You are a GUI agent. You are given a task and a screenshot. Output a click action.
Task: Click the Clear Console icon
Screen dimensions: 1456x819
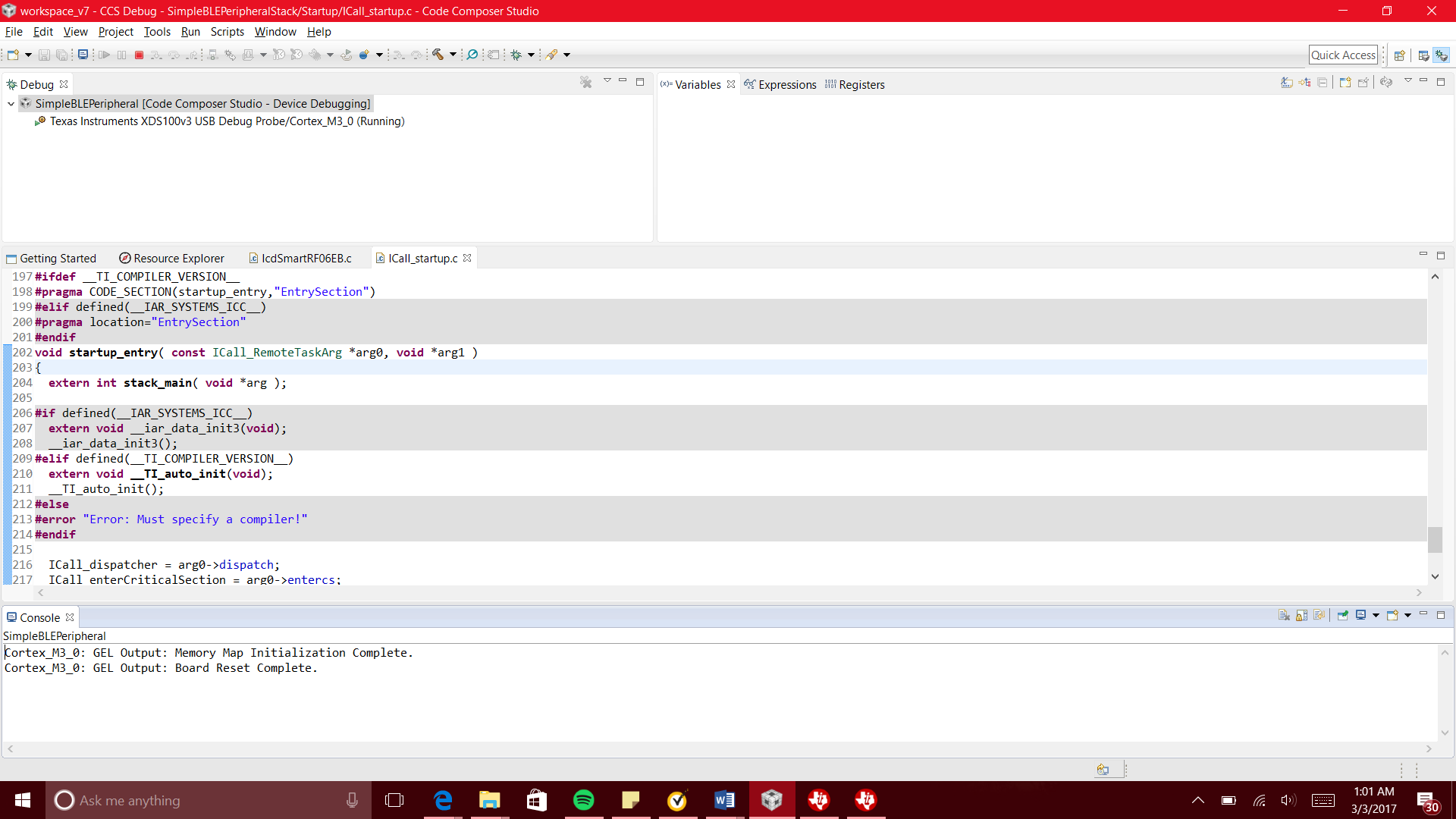tap(1284, 615)
